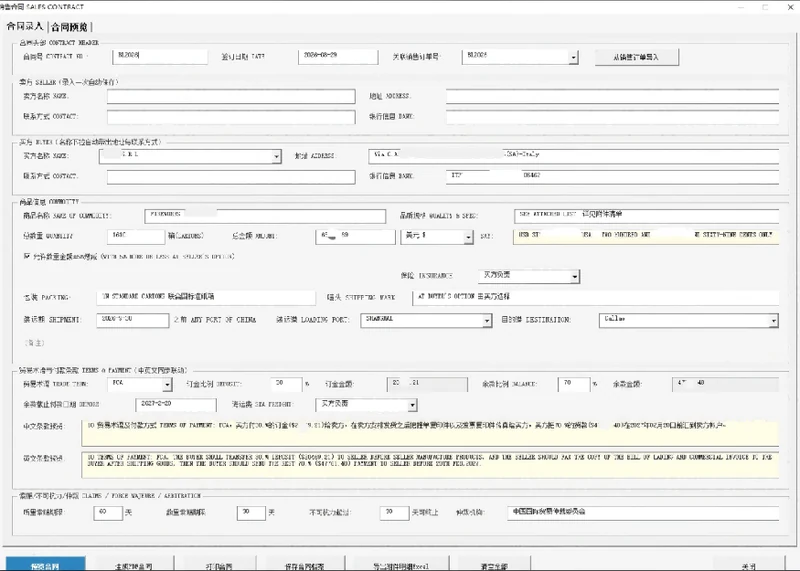800x571 pixels.
Task: Click the import from sales order button
Action: [x=636, y=57]
